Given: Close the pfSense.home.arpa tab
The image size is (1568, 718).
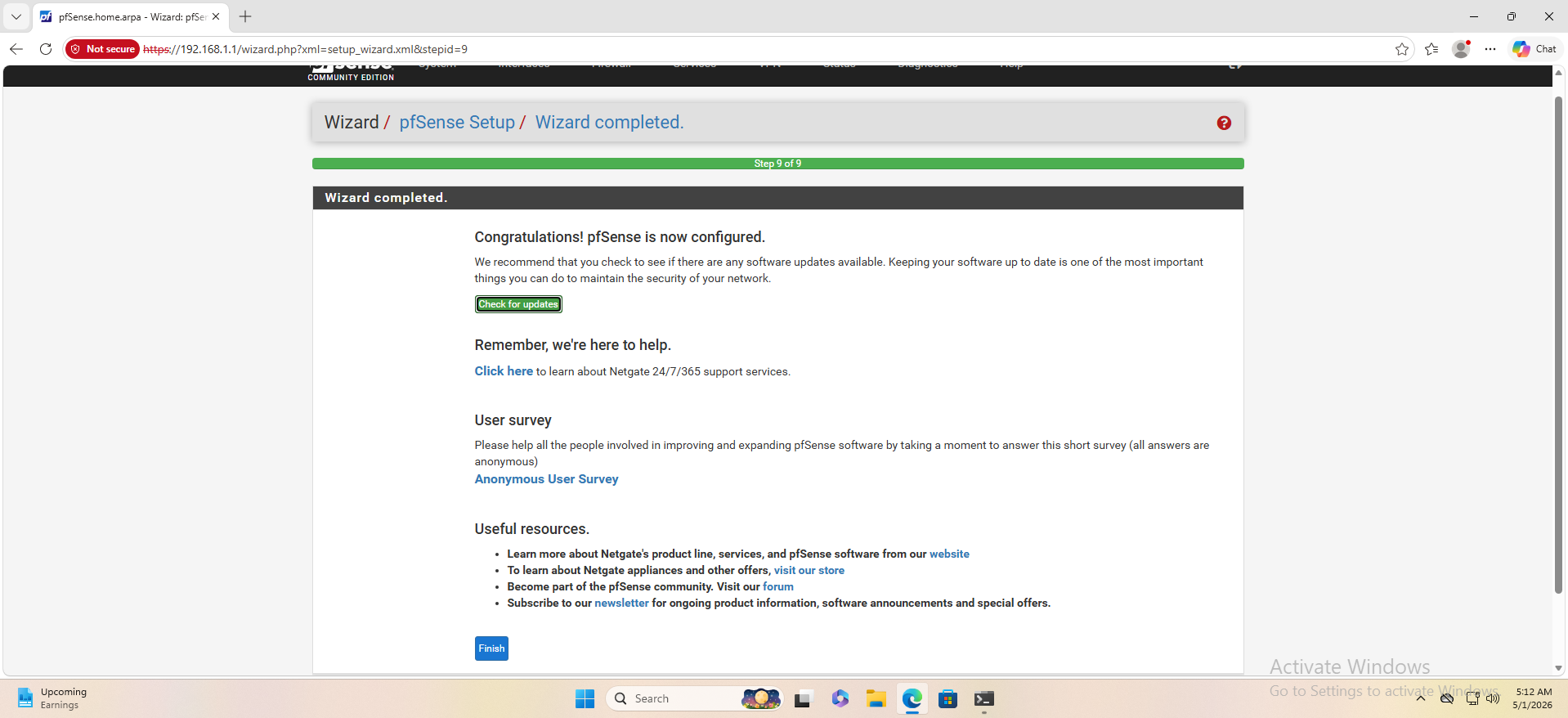Looking at the screenshot, I should pyautogui.click(x=216, y=16).
